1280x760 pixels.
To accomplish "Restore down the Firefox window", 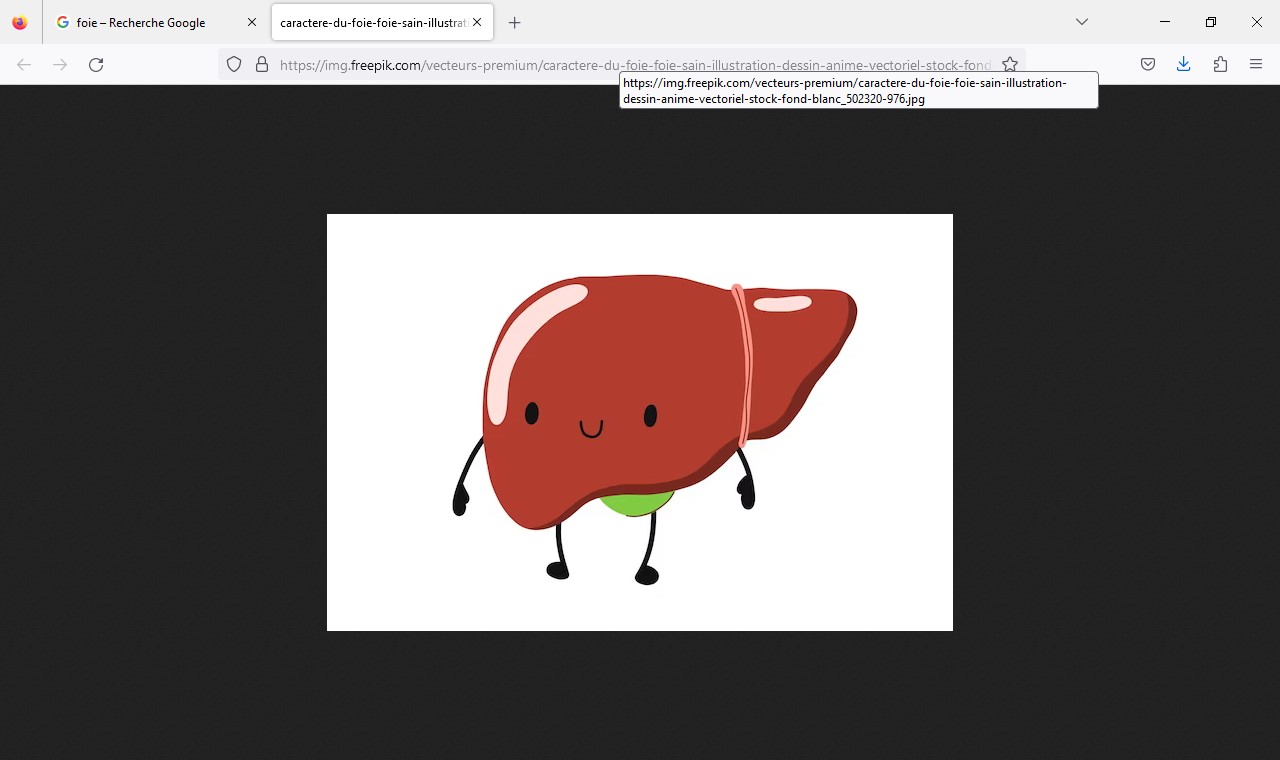I will point(1211,22).
